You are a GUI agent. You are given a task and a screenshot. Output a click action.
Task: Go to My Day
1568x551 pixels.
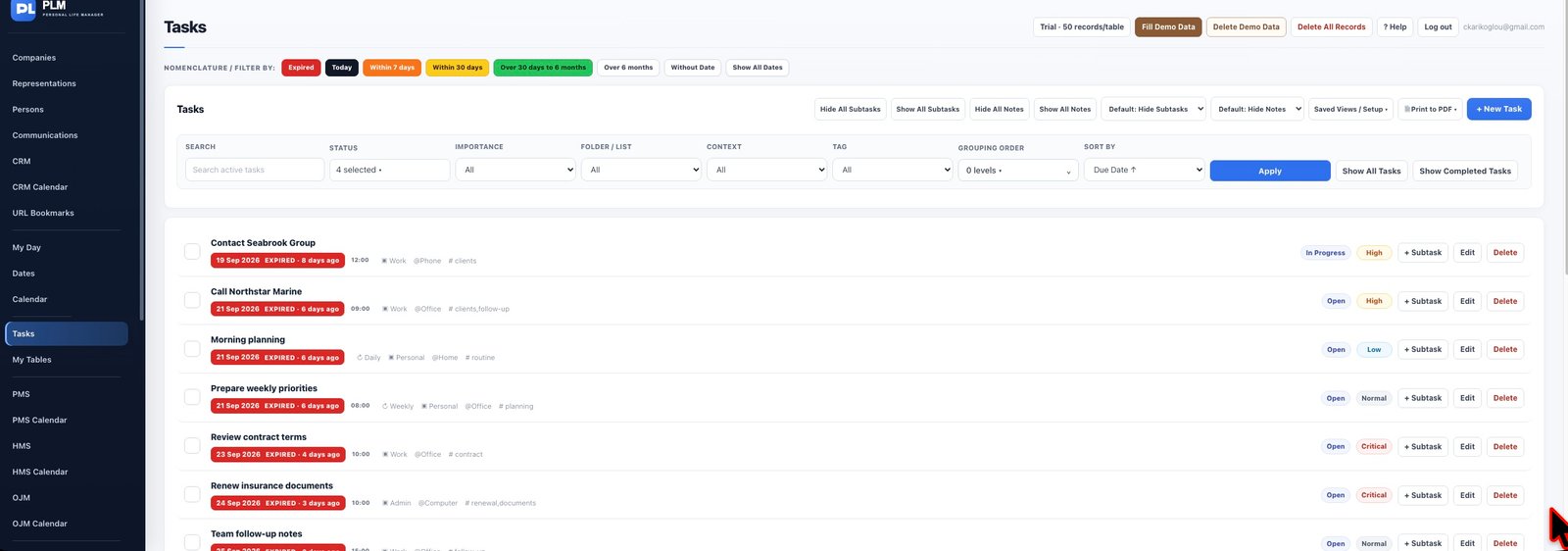(26, 248)
